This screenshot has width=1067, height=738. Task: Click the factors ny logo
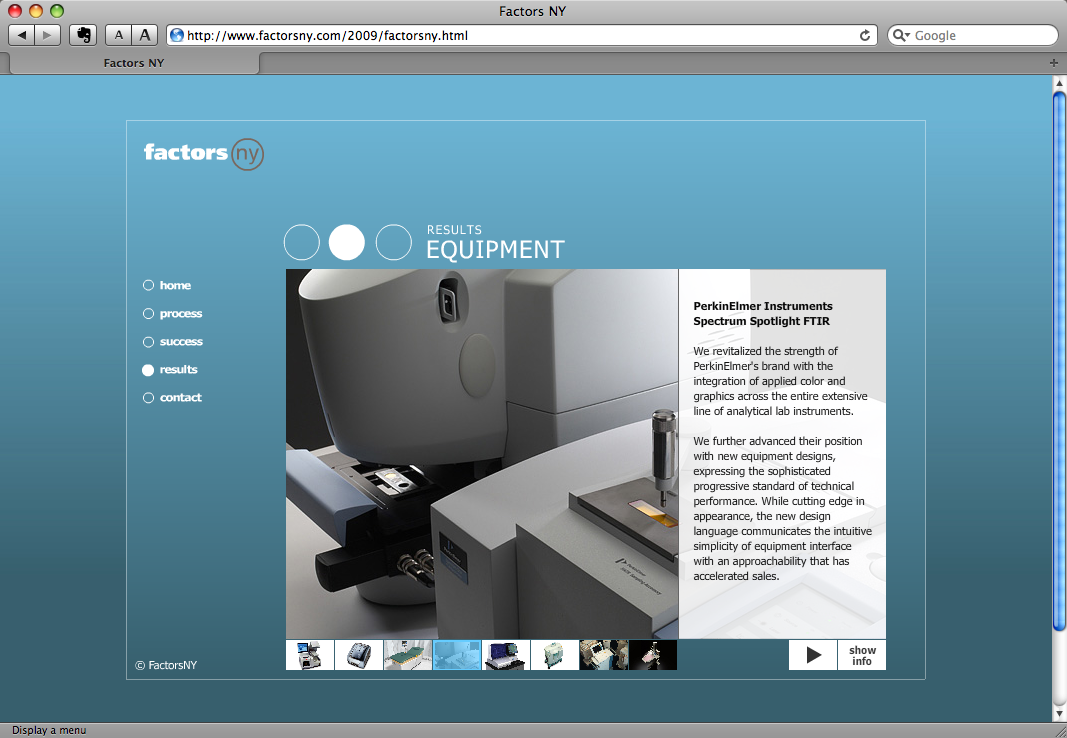[x=203, y=153]
